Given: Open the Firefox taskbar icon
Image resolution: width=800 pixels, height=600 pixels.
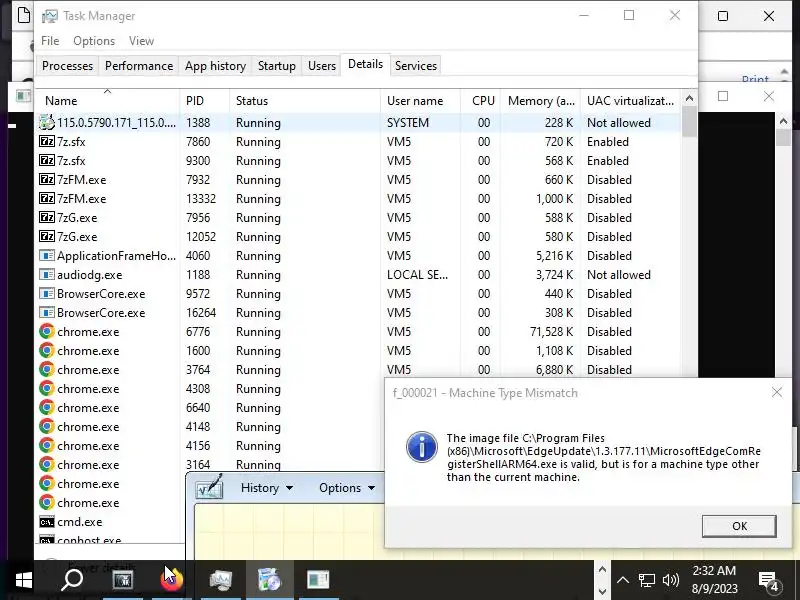Looking at the screenshot, I should (x=171, y=580).
